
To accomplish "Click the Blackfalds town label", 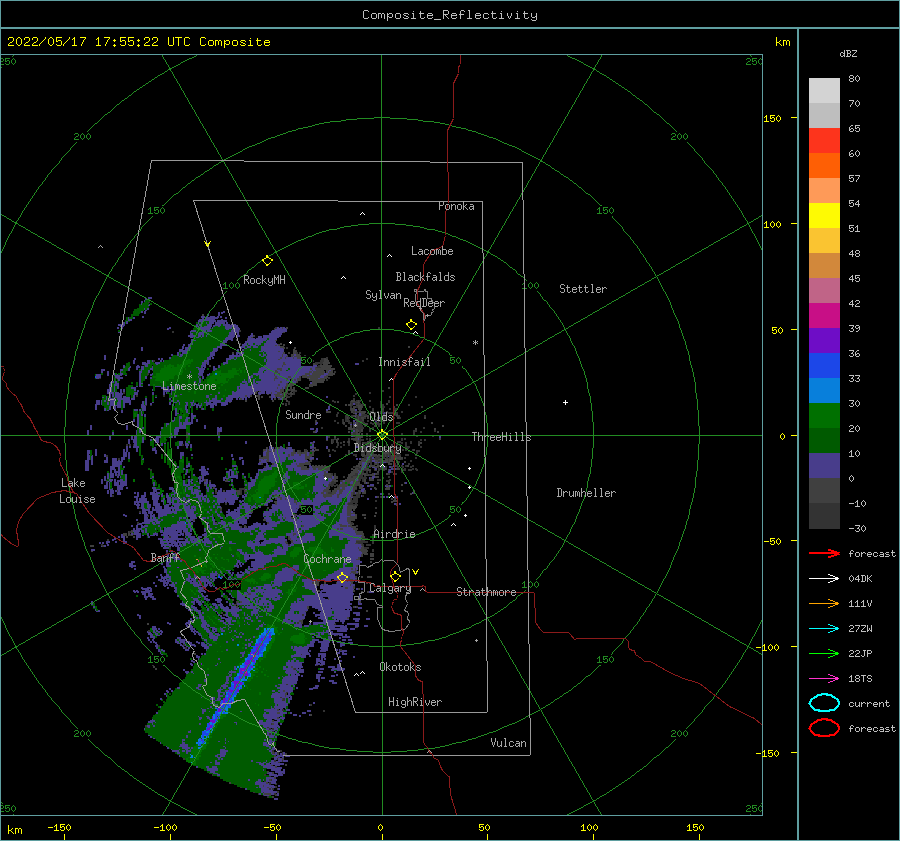I will click(425, 277).
